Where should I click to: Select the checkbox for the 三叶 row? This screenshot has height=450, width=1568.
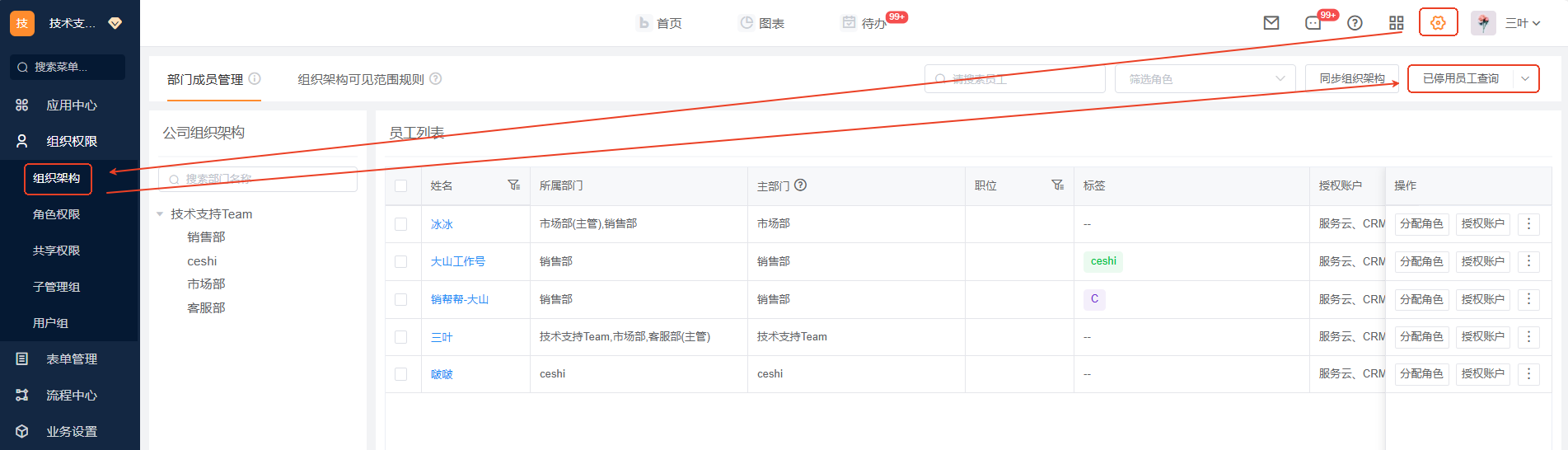tap(401, 337)
